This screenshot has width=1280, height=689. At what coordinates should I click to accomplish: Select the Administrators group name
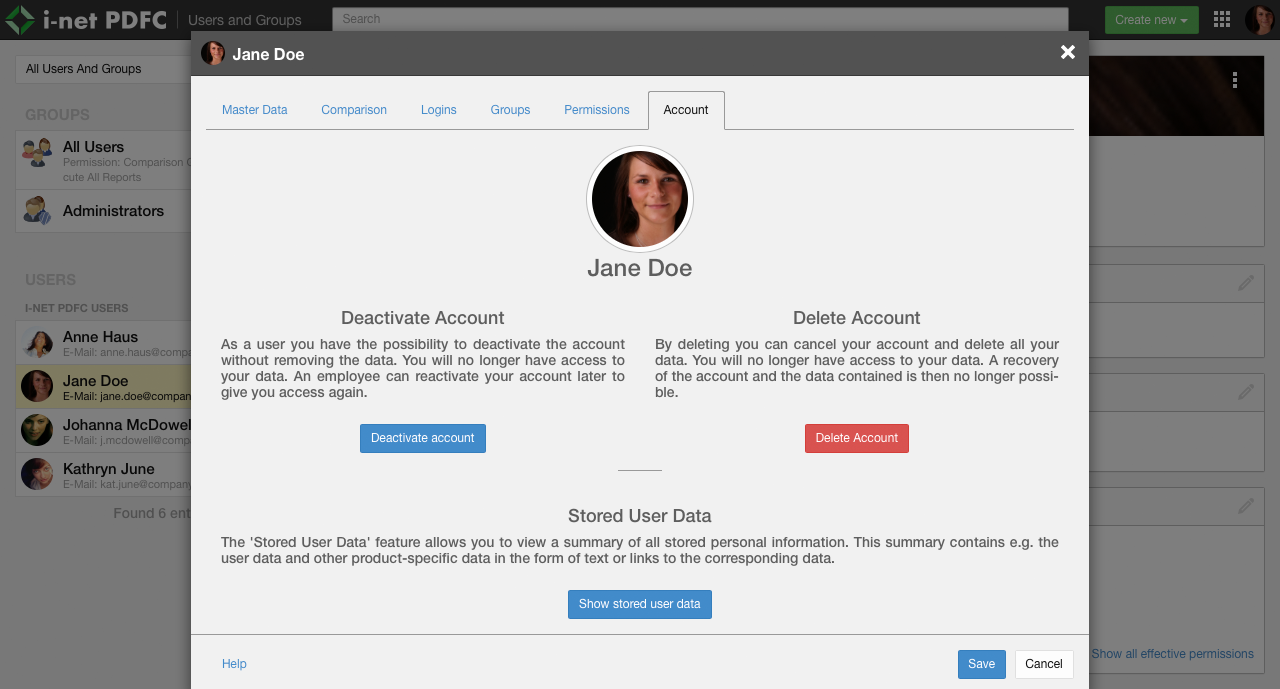(113, 211)
